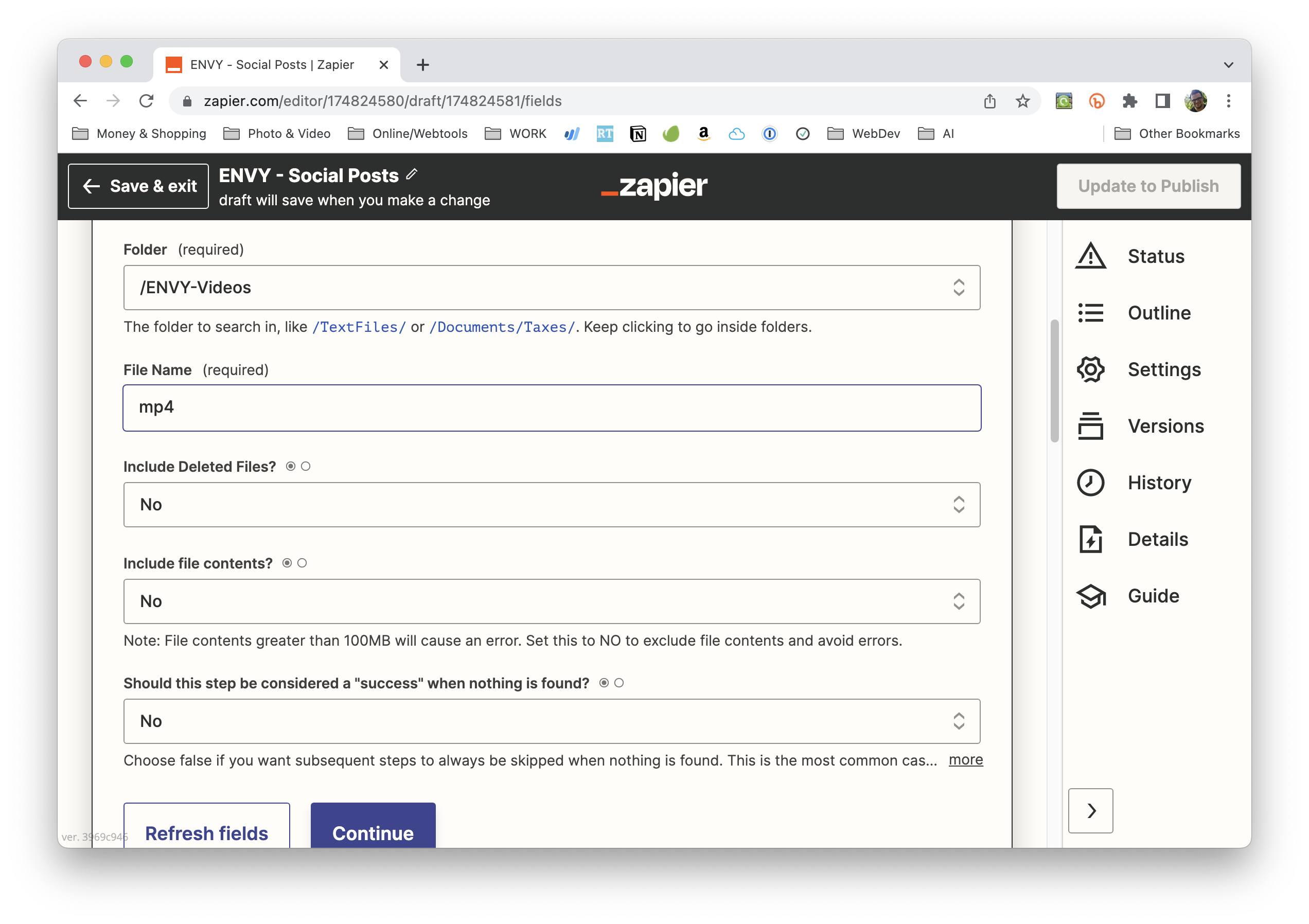
Task: Open the Amazon bookmark
Action: tap(704, 134)
